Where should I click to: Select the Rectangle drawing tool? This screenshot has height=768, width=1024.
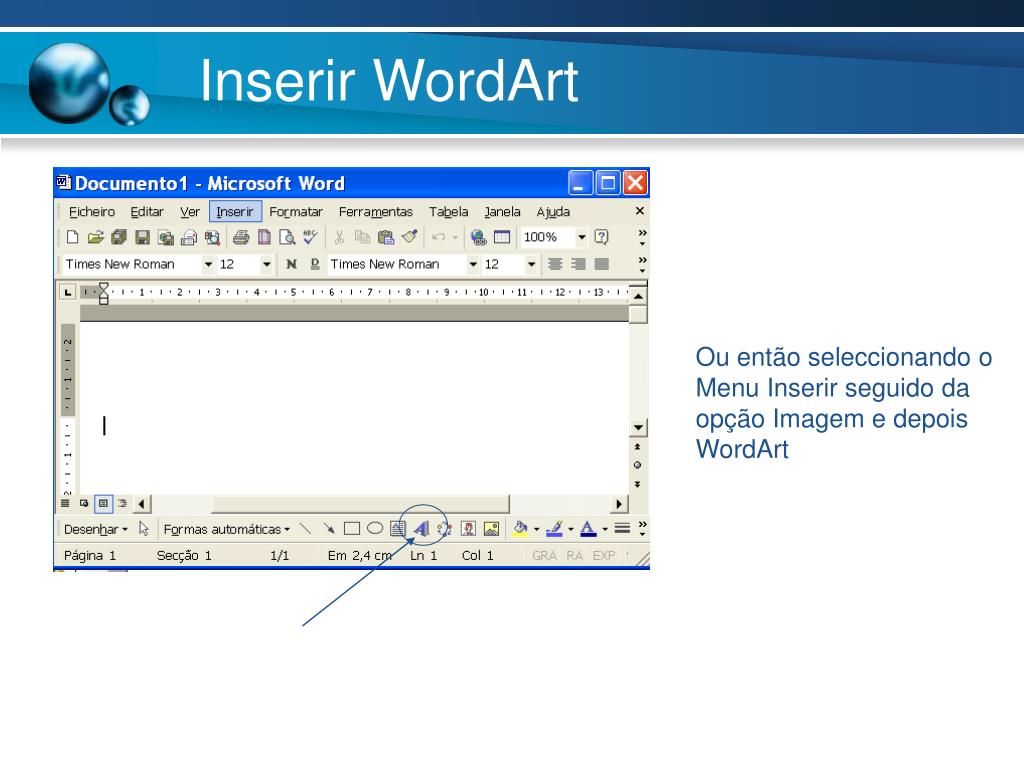[x=352, y=528]
